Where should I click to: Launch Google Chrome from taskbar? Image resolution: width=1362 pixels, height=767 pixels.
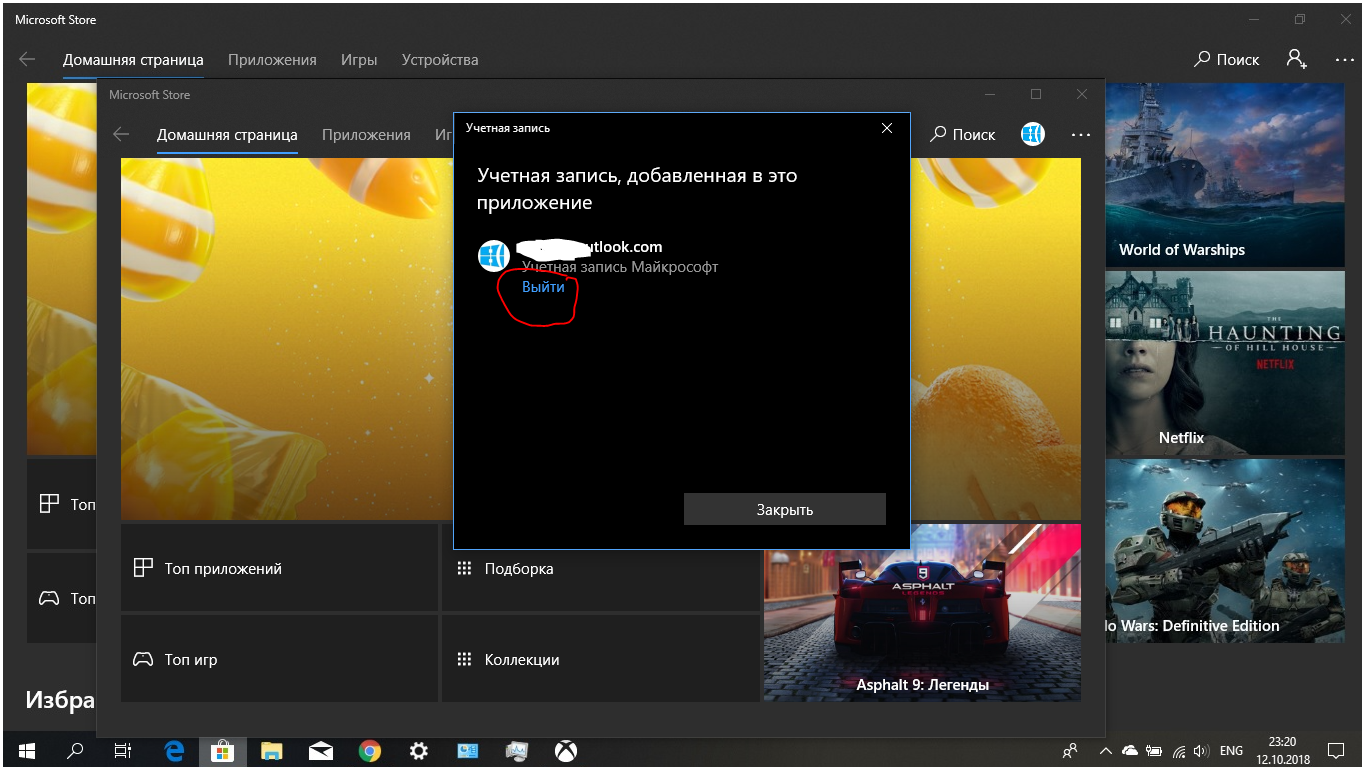[x=370, y=750]
